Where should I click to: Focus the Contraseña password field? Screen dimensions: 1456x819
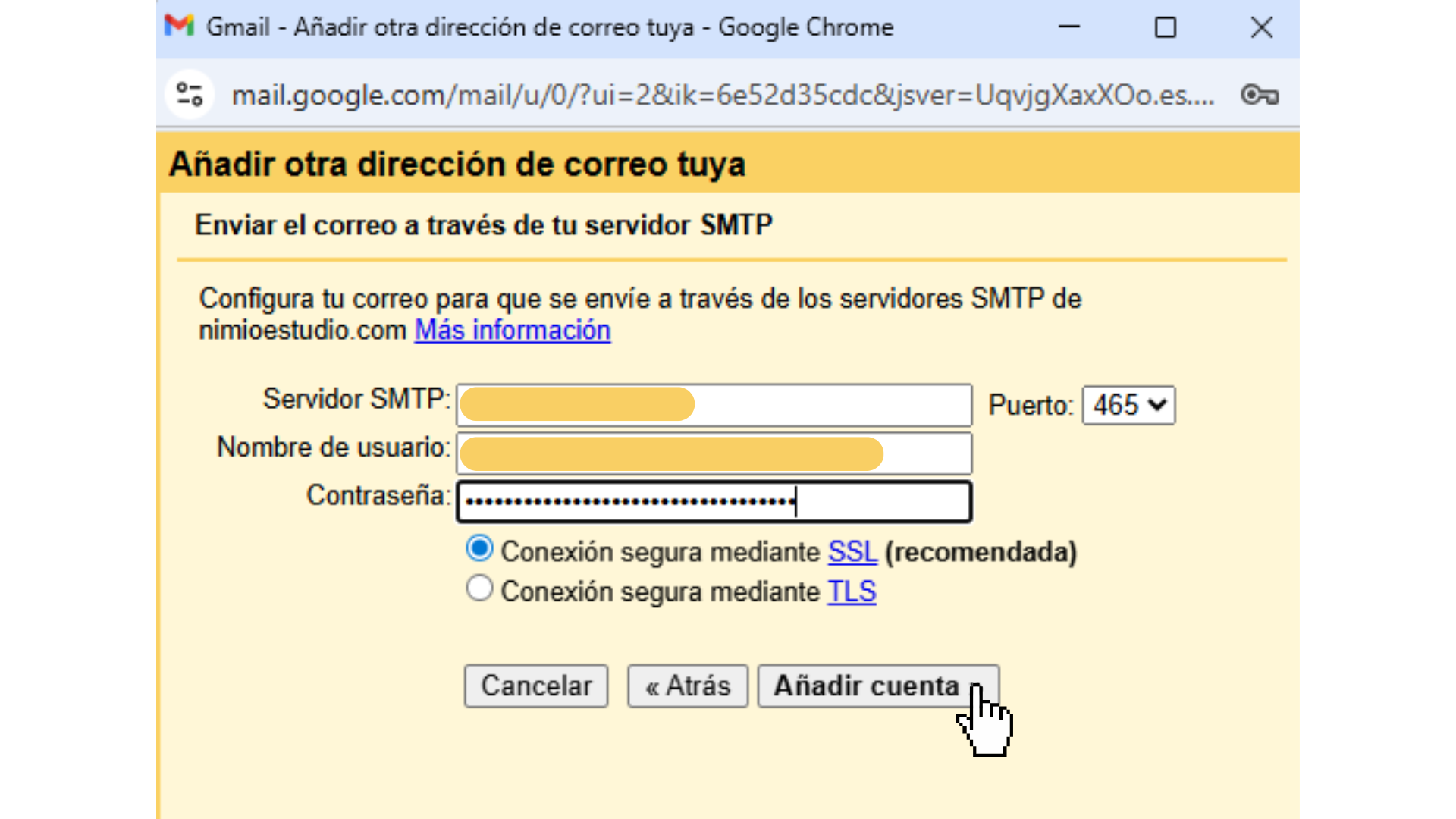pos(714,501)
